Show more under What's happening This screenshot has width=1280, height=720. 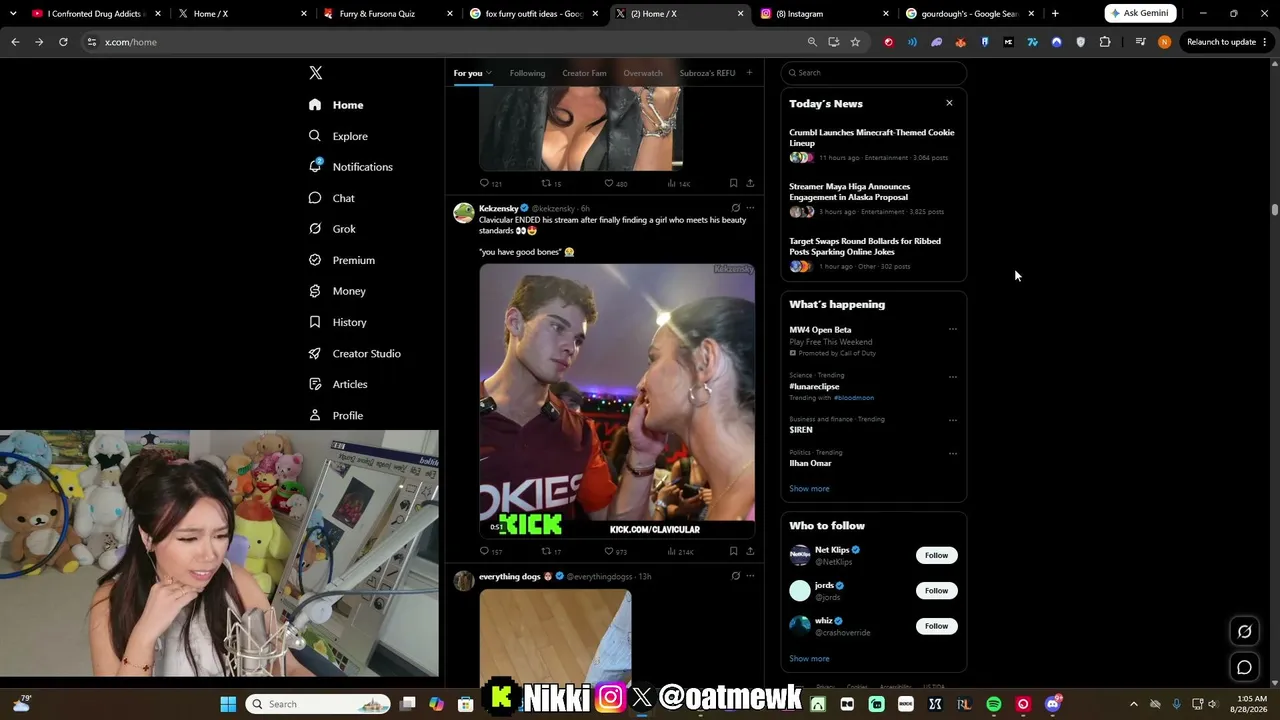pos(809,489)
